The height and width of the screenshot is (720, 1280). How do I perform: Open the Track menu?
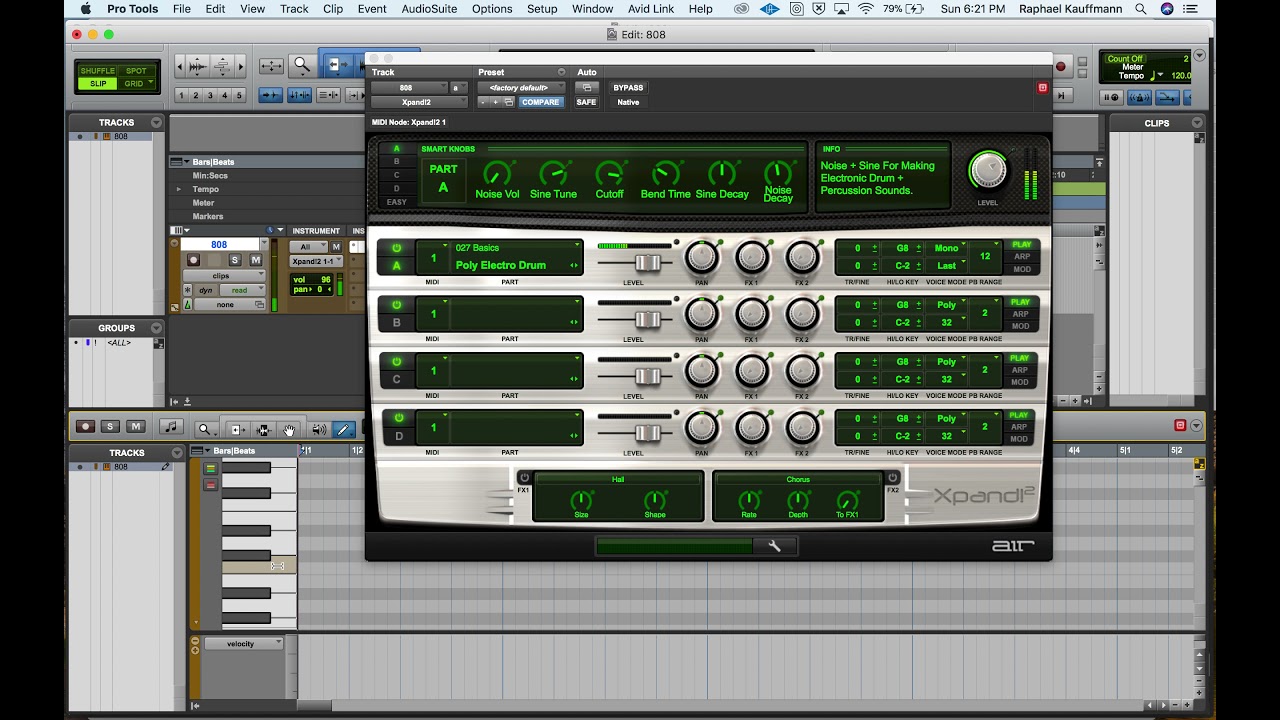click(x=294, y=9)
